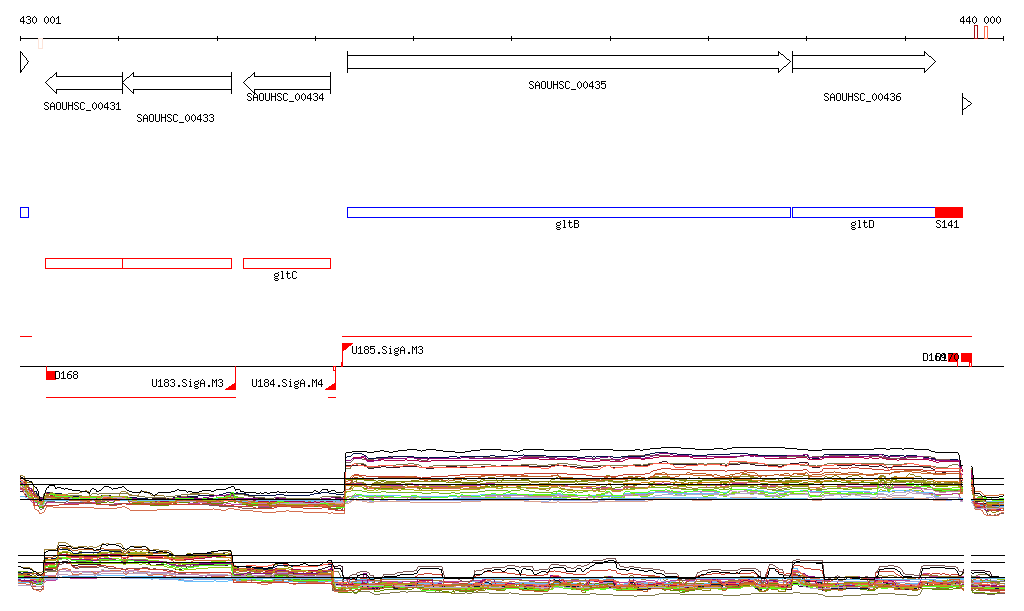
Task: Click the 'gltB' text label
Action: point(568,225)
